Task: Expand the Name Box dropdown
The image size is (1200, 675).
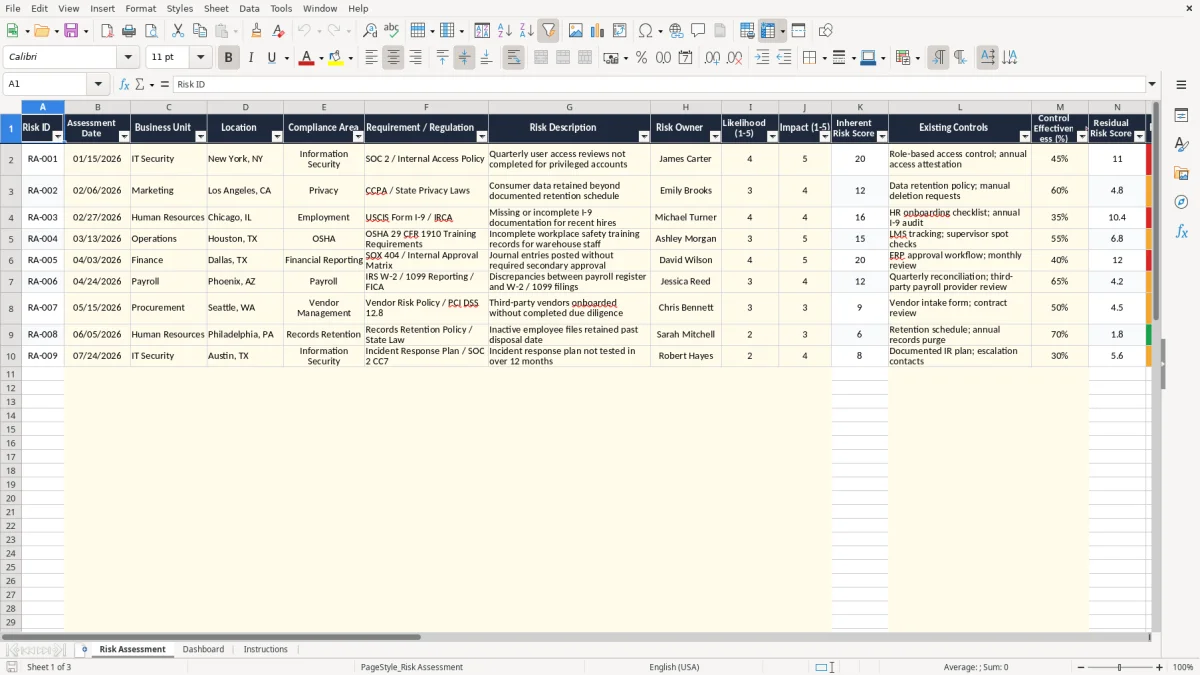Action: click(98, 84)
